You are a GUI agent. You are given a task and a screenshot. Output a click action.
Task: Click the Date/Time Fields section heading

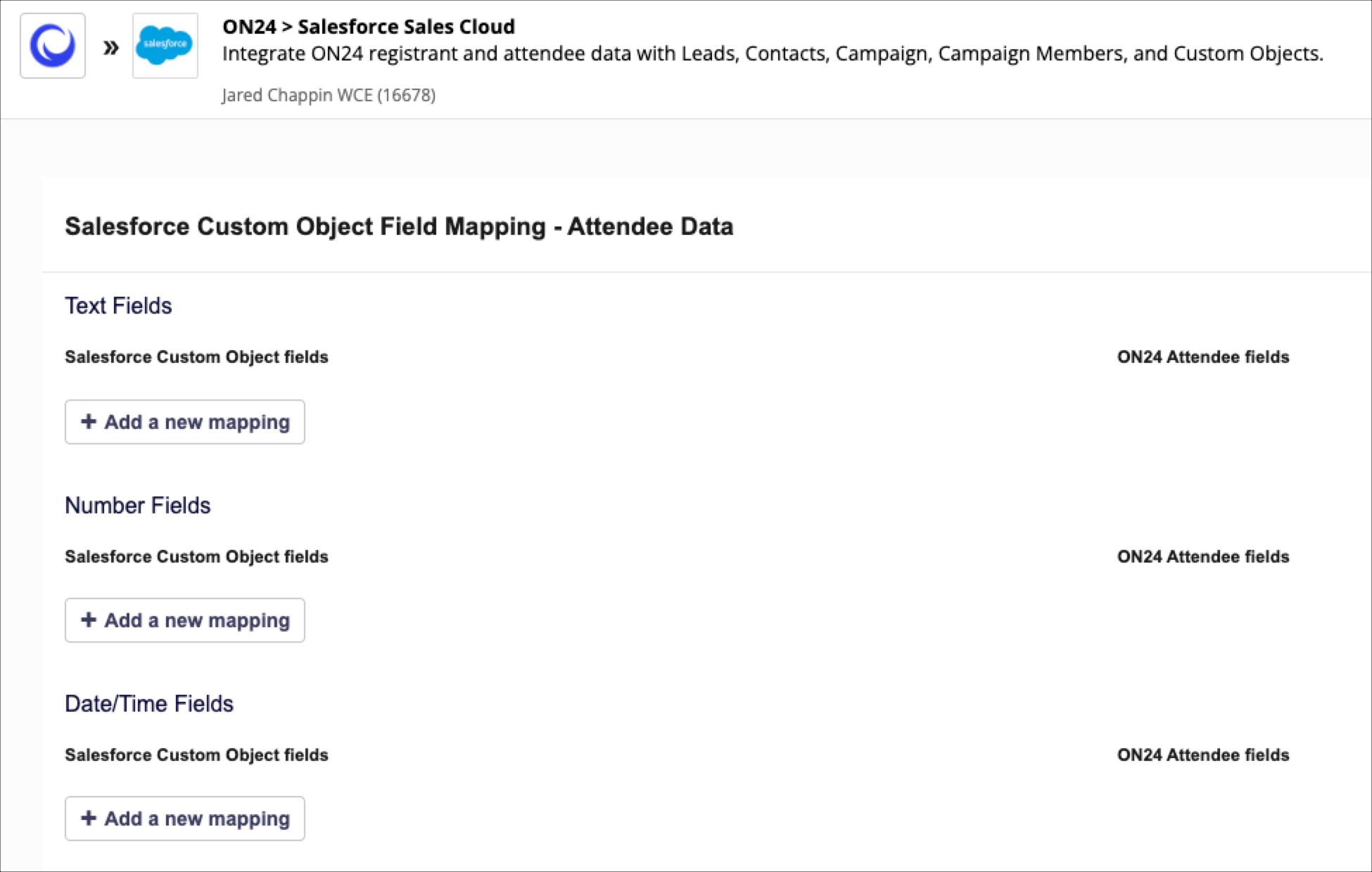pos(149,704)
